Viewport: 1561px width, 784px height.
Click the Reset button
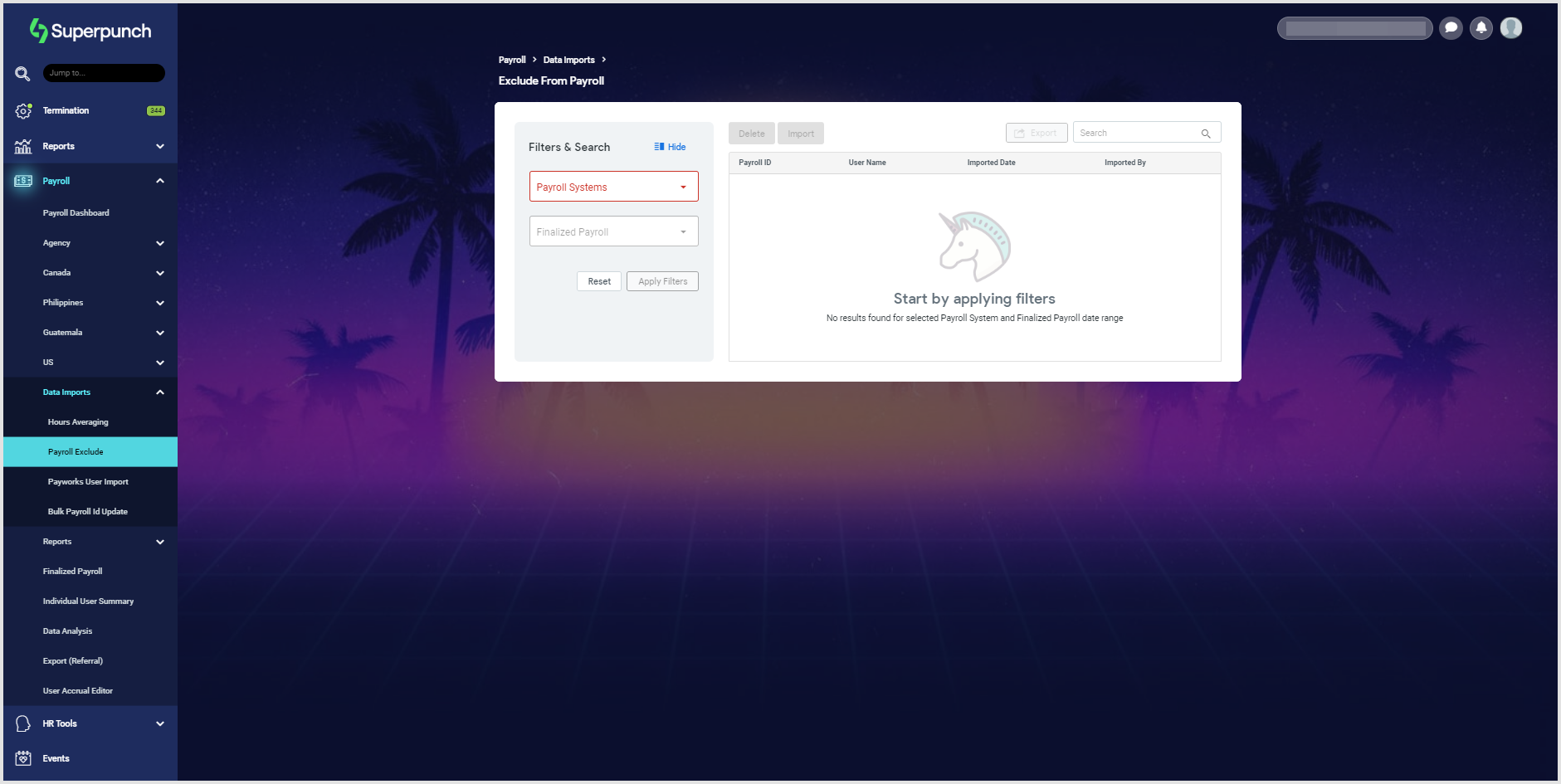coord(598,281)
